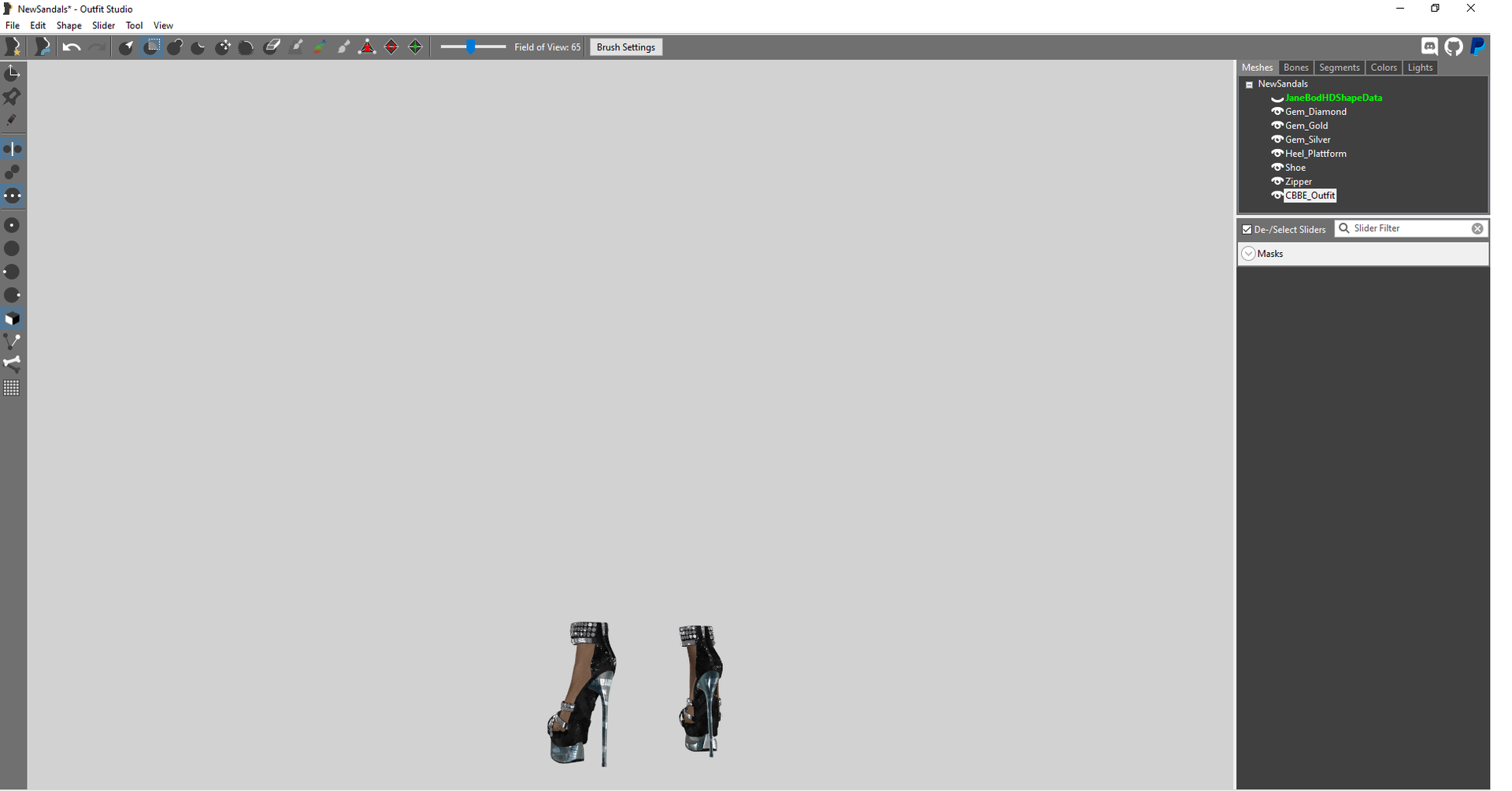Screen dimensions: 1512x791
Task: Hide the Gem_Diamond mesh via eye icon
Action: [x=1277, y=112]
